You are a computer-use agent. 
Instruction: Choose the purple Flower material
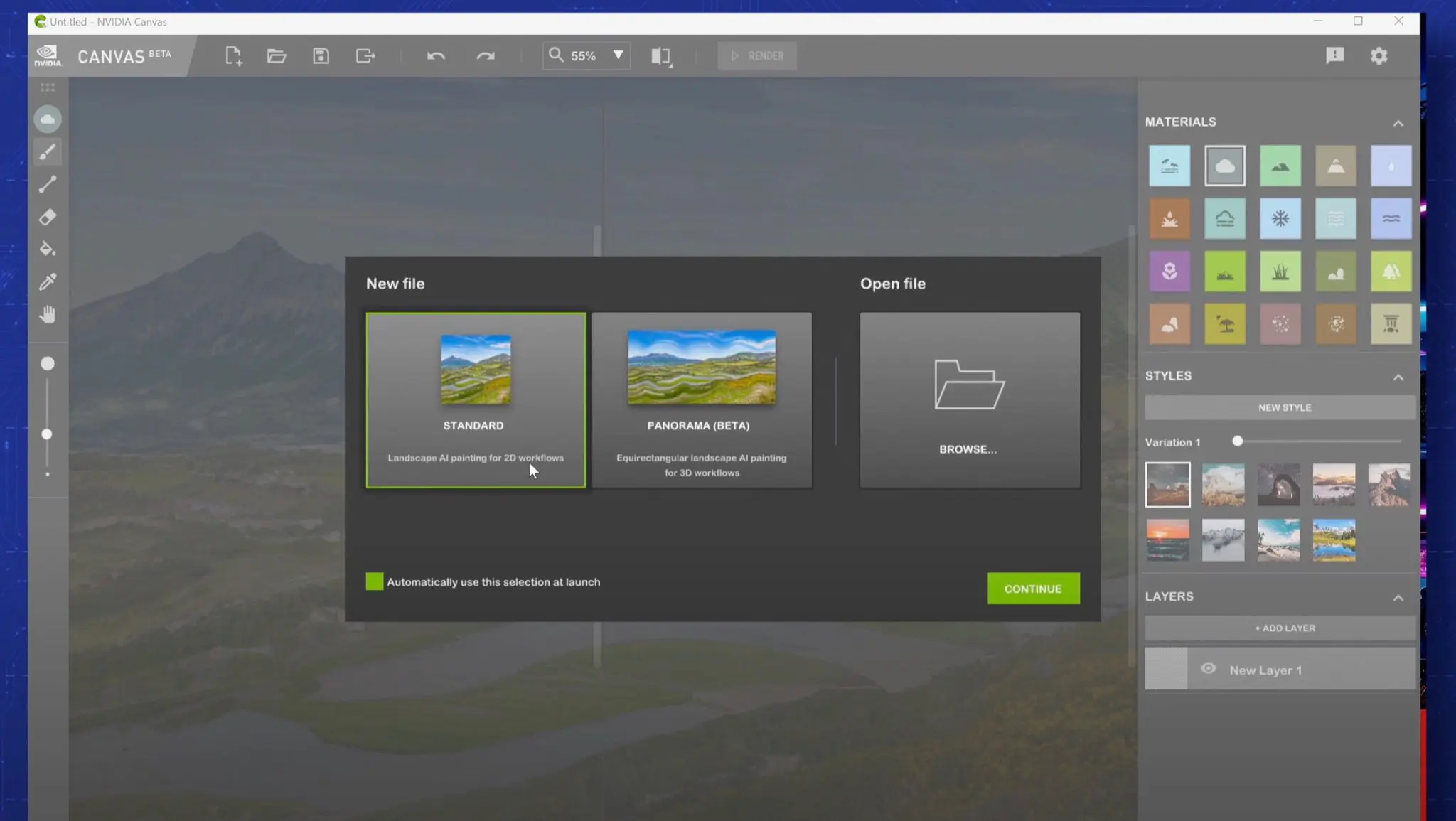pyautogui.click(x=1169, y=271)
